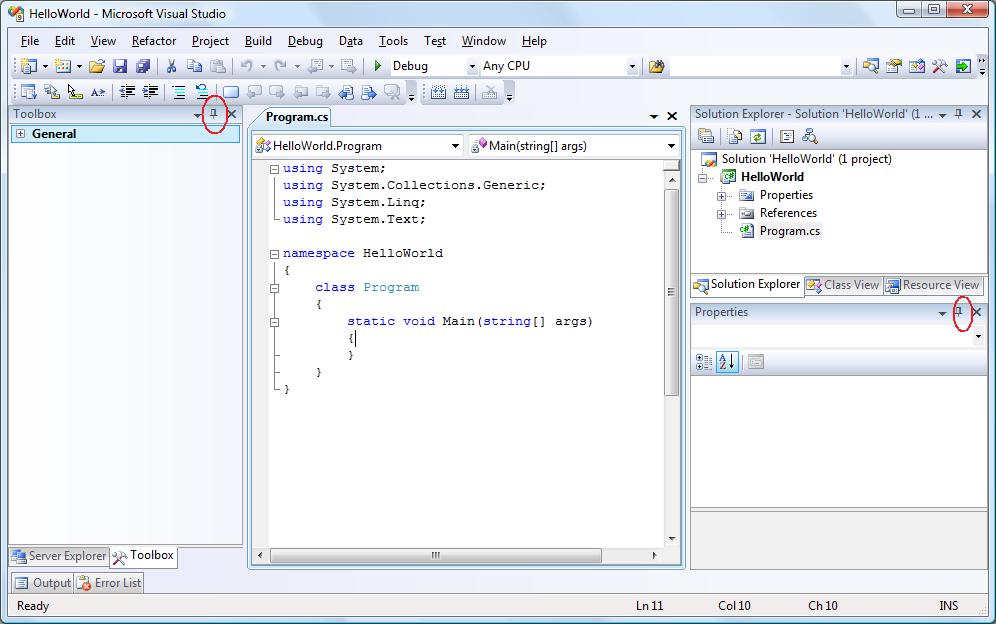The height and width of the screenshot is (624, 996).
Task: Comment out selected lines icon
Action: tap(179, 93)
